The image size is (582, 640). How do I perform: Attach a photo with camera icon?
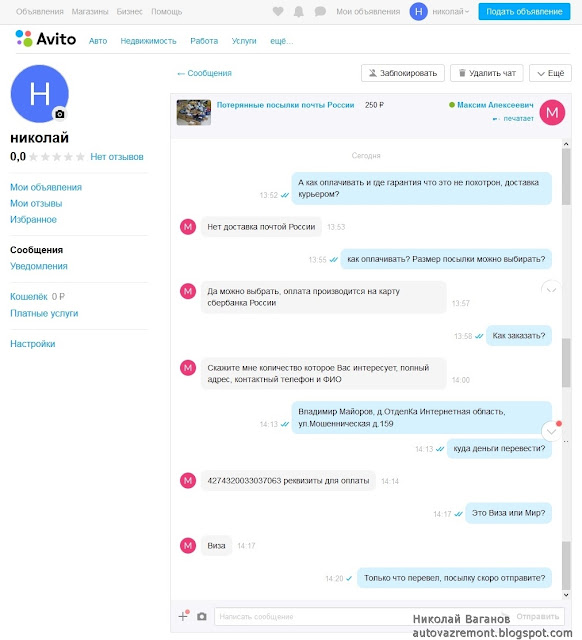tap(202, 616)
